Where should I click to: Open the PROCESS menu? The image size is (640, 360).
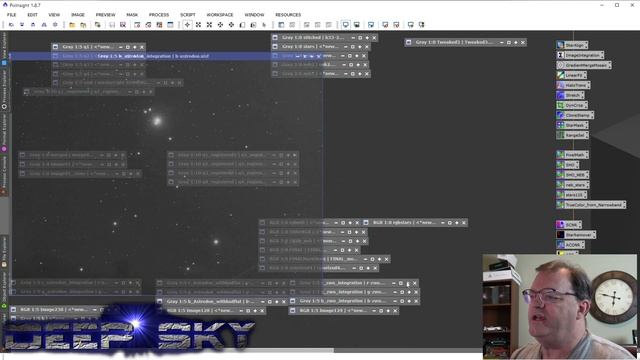pos(159,15)
